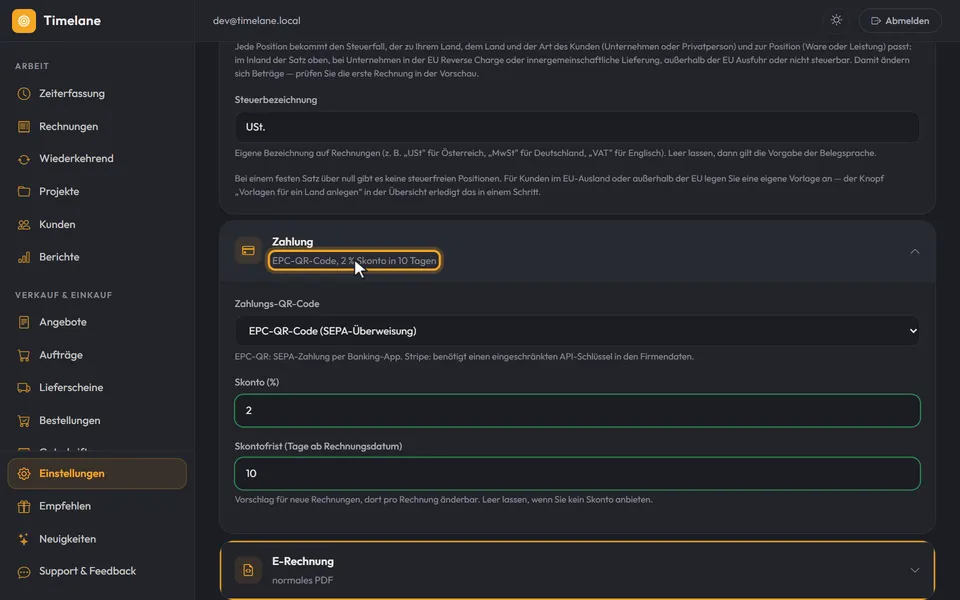The height and width of the screenshot is (600, 960).
Task: Click the Berichte bar chart icon
Action: pos(24,257)
